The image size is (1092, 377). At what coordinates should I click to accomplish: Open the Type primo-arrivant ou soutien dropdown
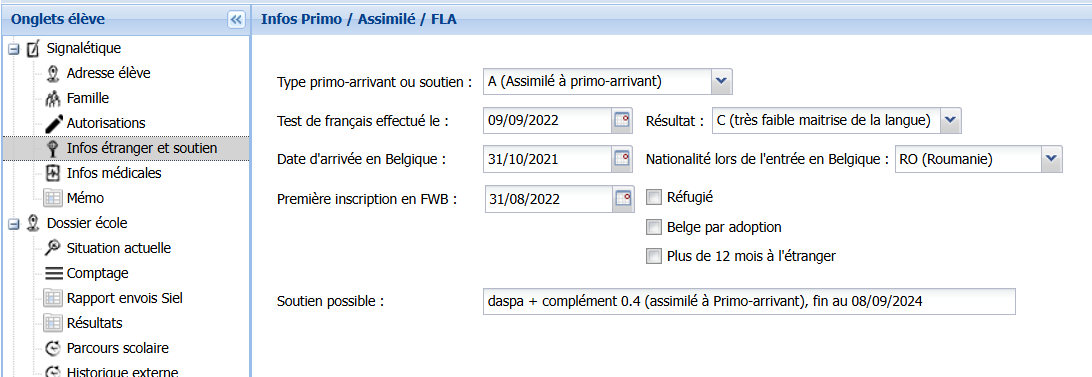pos(722,82)
